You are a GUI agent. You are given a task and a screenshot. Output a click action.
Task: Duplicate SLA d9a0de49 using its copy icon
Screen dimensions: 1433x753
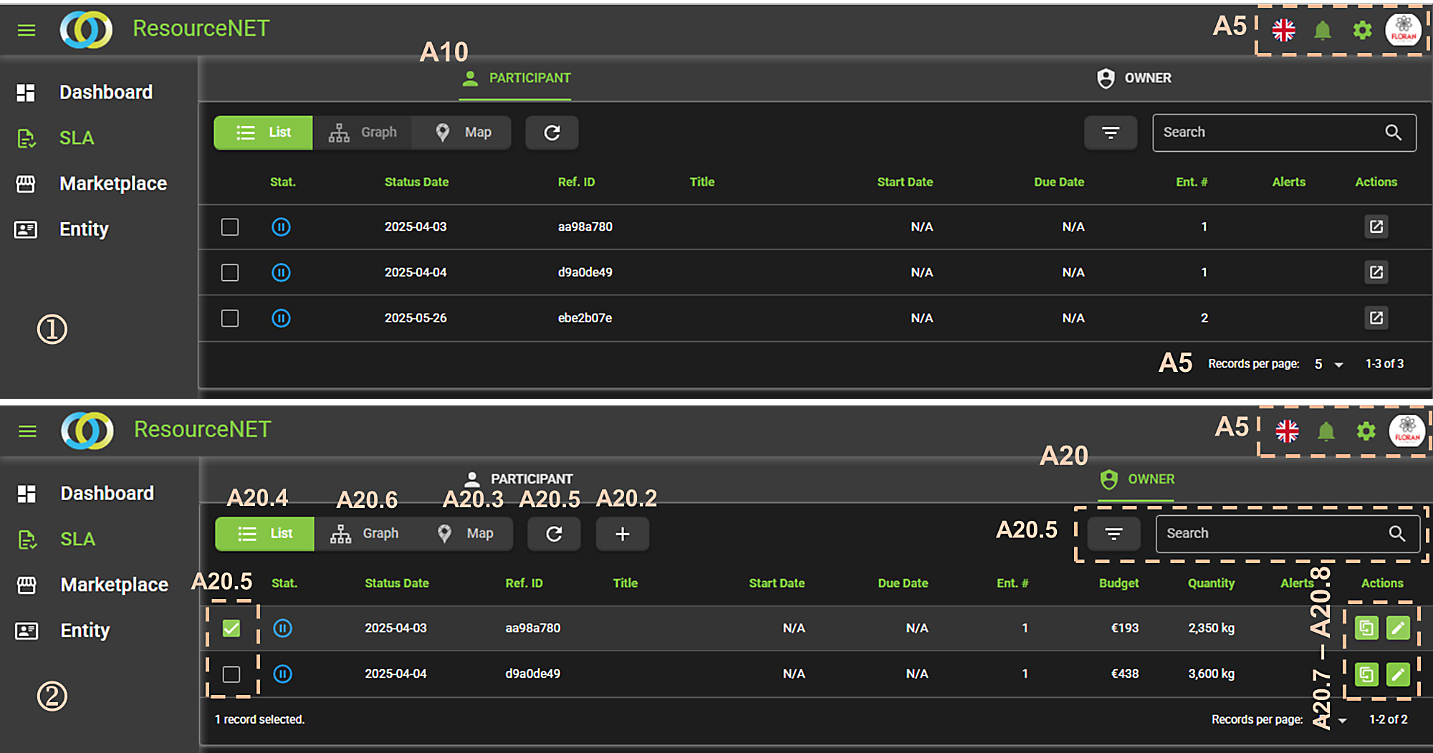coord(1366,674)
